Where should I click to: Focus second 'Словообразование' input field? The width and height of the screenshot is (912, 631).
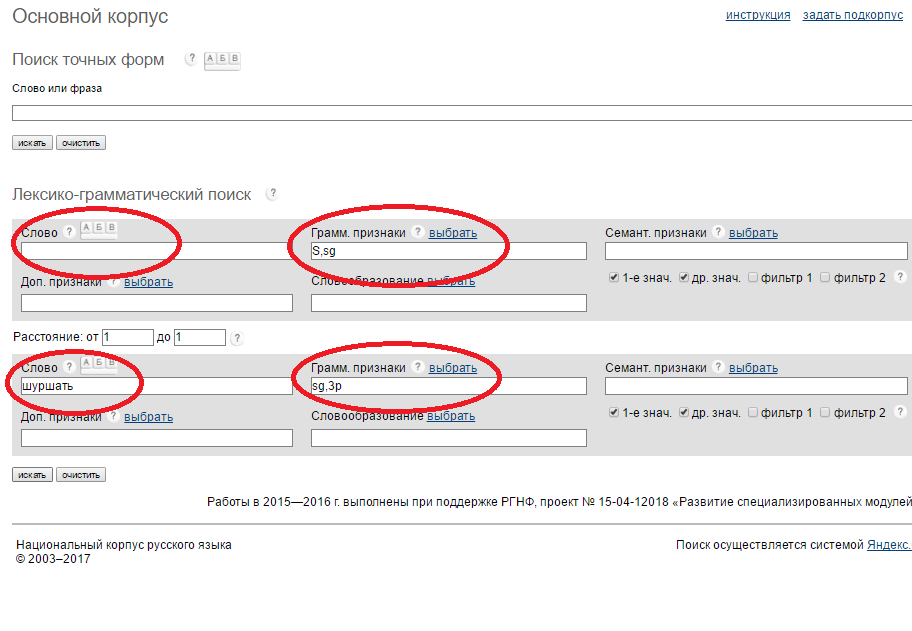[448, 438]
